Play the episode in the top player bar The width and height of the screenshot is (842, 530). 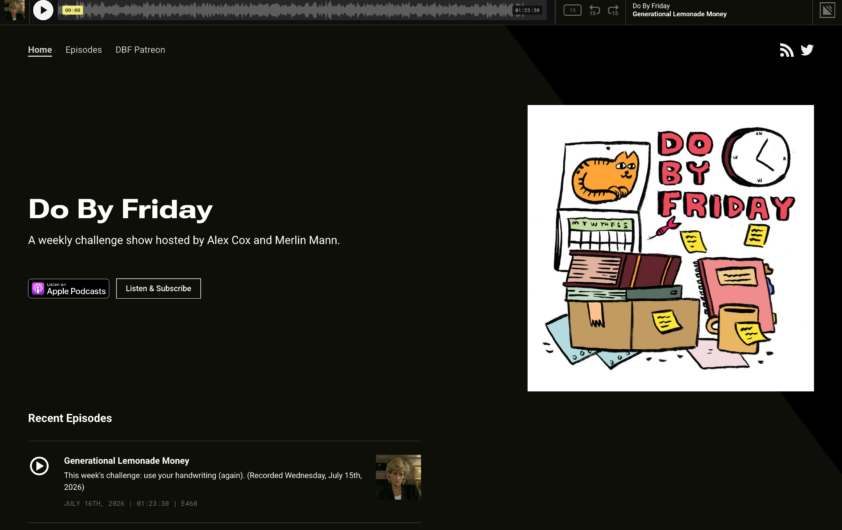tap(43, 10)
